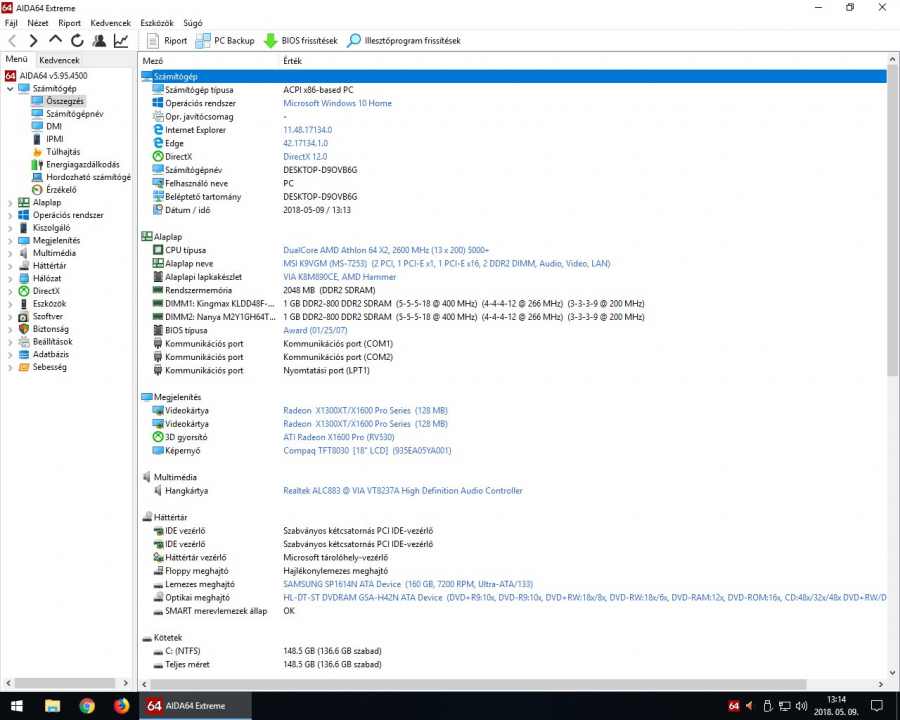Viewport: 900px width, 720px height.
Task: Open PC Backup from toolbar
Action: [225, 41]
